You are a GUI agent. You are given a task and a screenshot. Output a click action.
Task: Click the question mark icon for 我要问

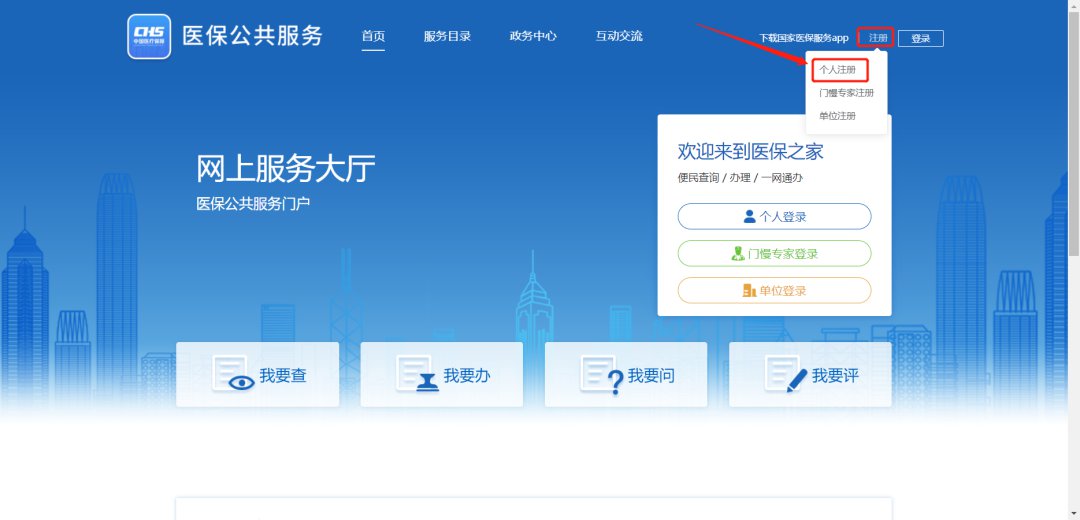(603, 376)
